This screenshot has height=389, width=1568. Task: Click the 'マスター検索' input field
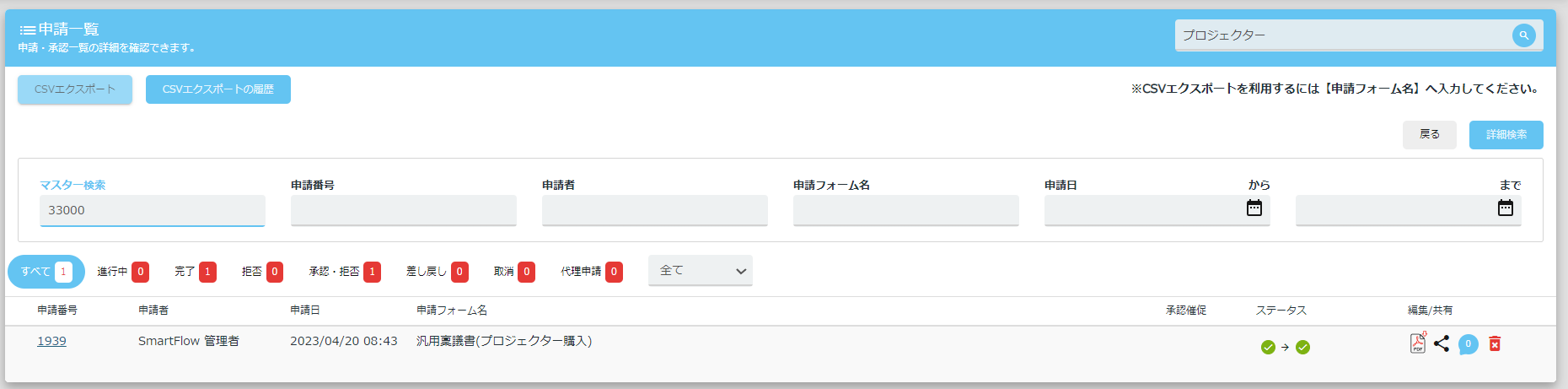click(152, 210)
